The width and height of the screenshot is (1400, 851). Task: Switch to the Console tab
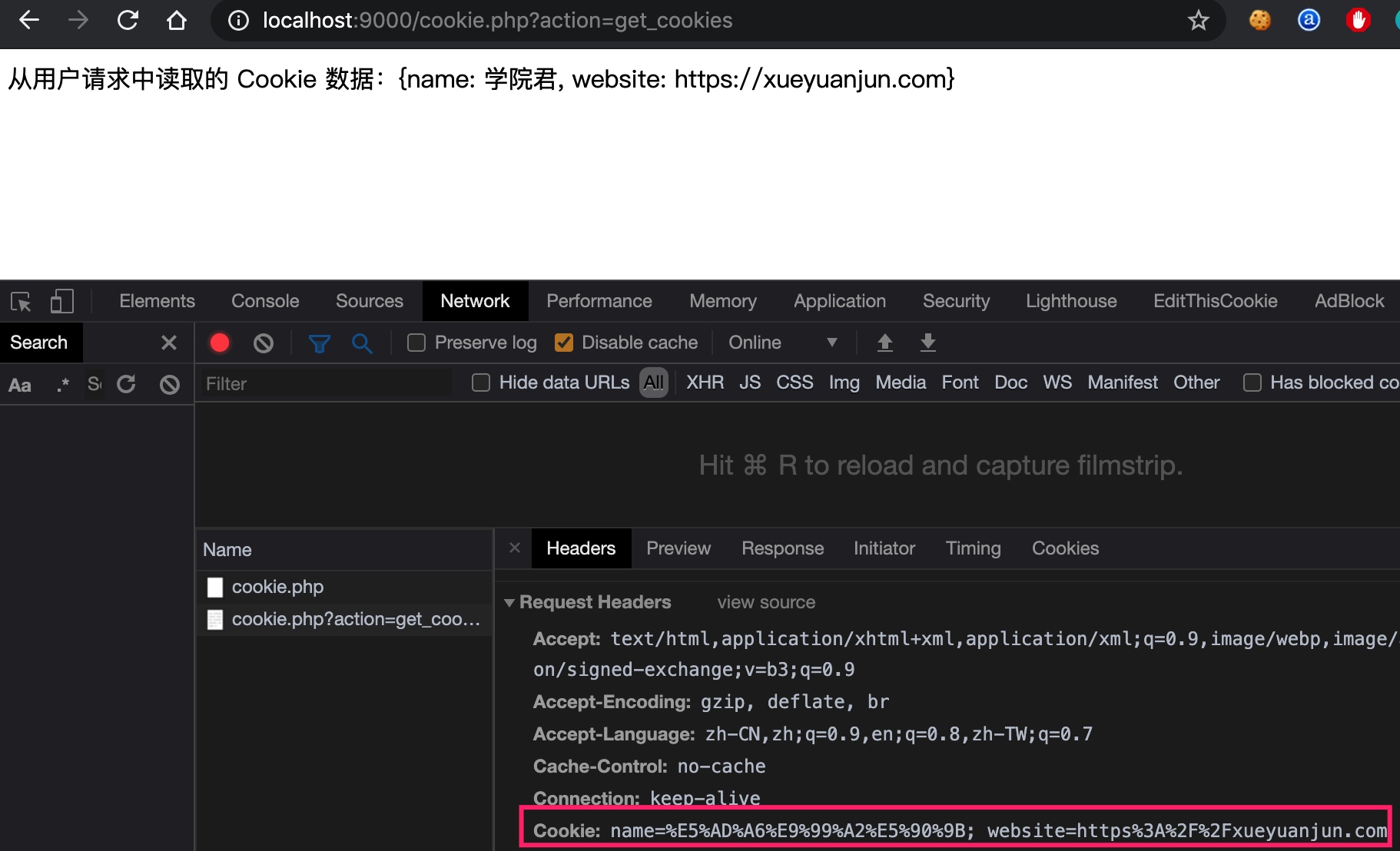click(265, 301)
